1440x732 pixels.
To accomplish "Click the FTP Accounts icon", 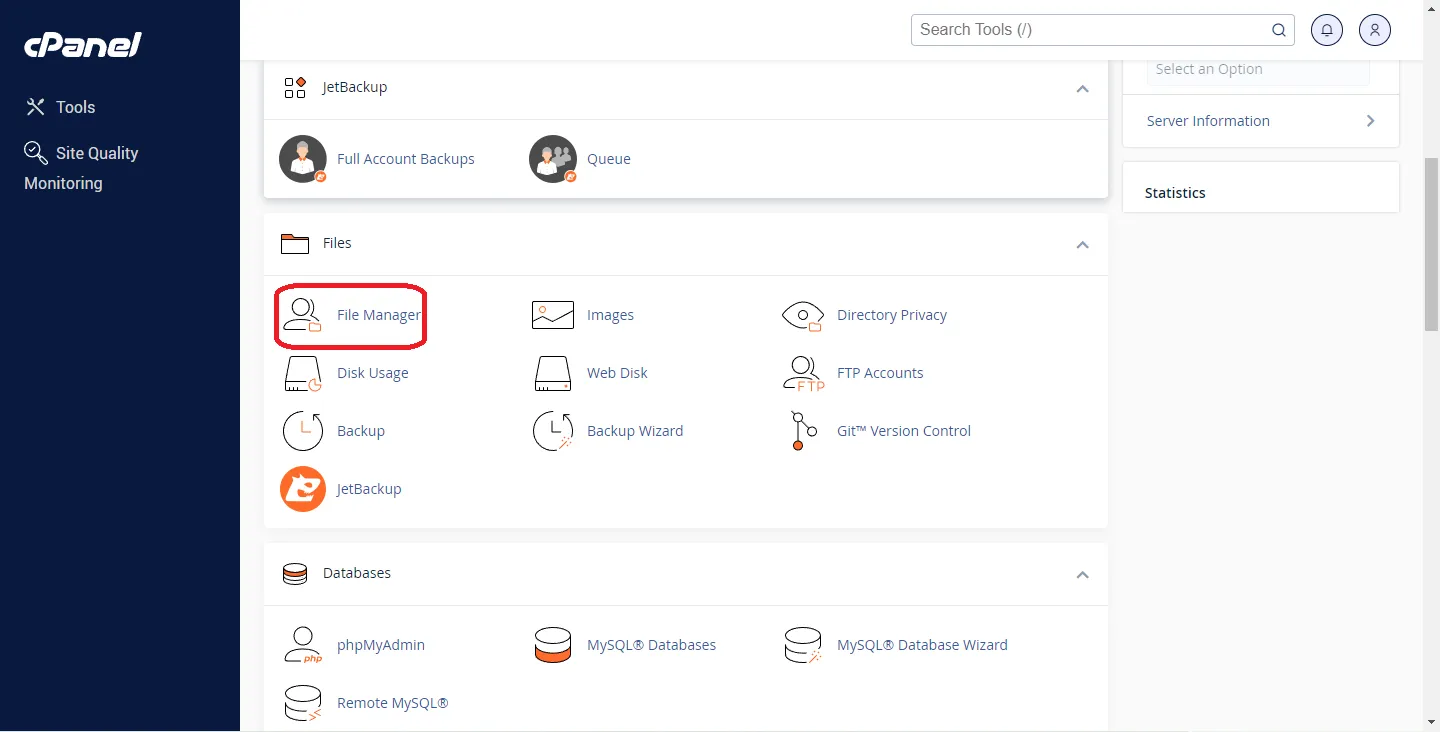I will [x=803, y=373].
